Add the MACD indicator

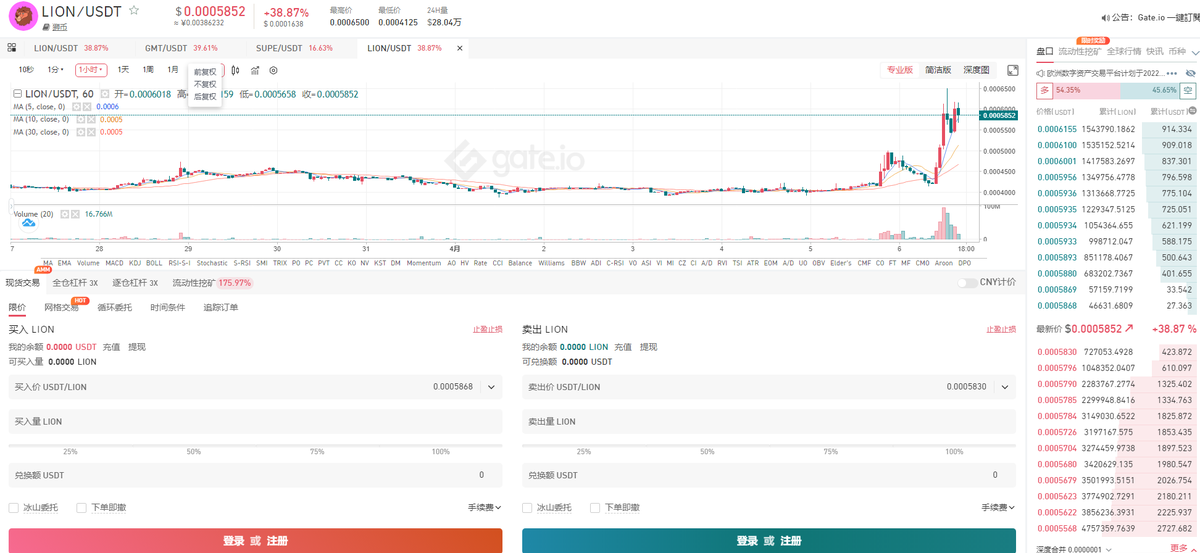[x=114, y=263]
